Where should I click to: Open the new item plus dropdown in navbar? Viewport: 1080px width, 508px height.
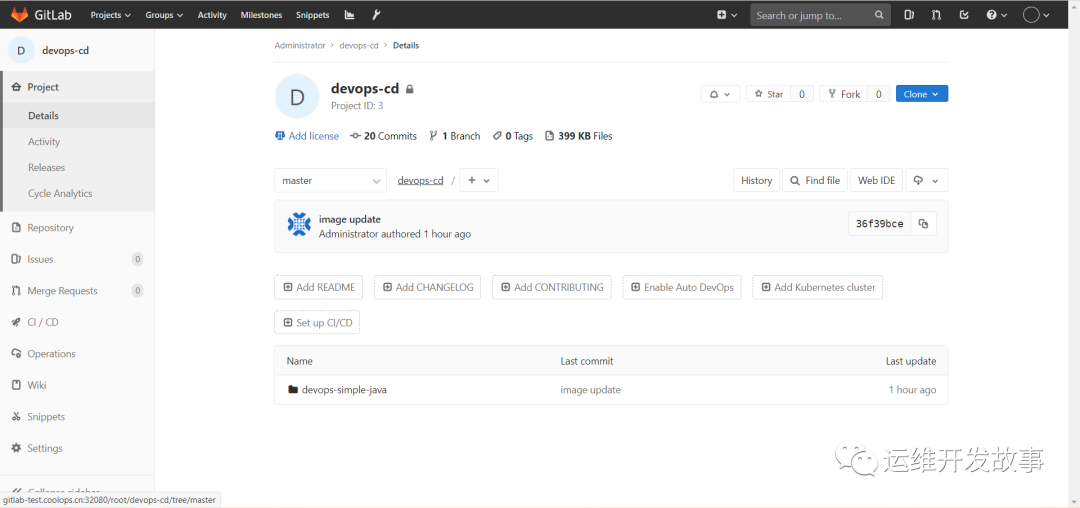pyautogui.click(x=727, y=14)
